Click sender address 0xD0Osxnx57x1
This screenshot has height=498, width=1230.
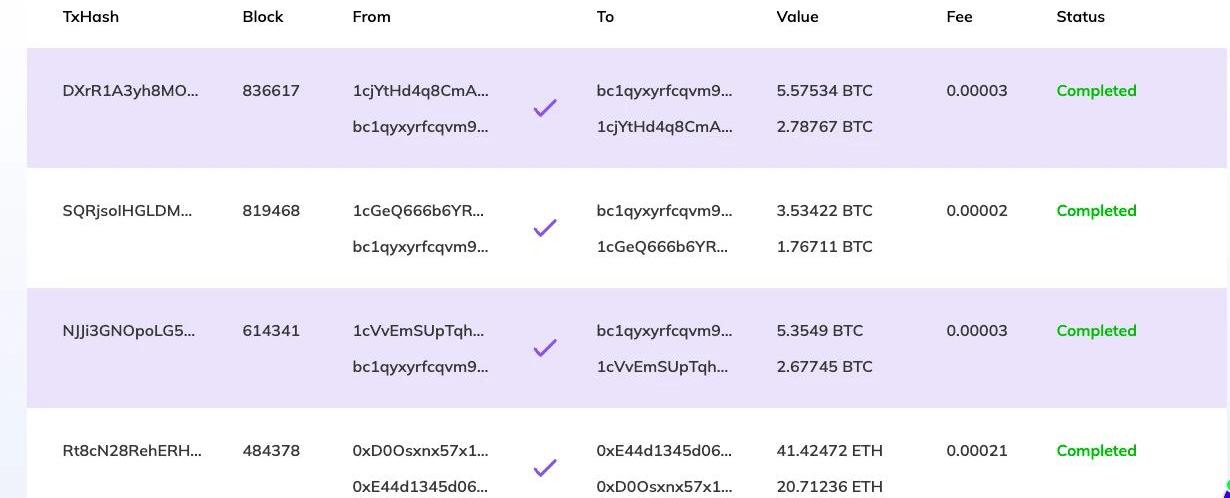coord(421,451)
